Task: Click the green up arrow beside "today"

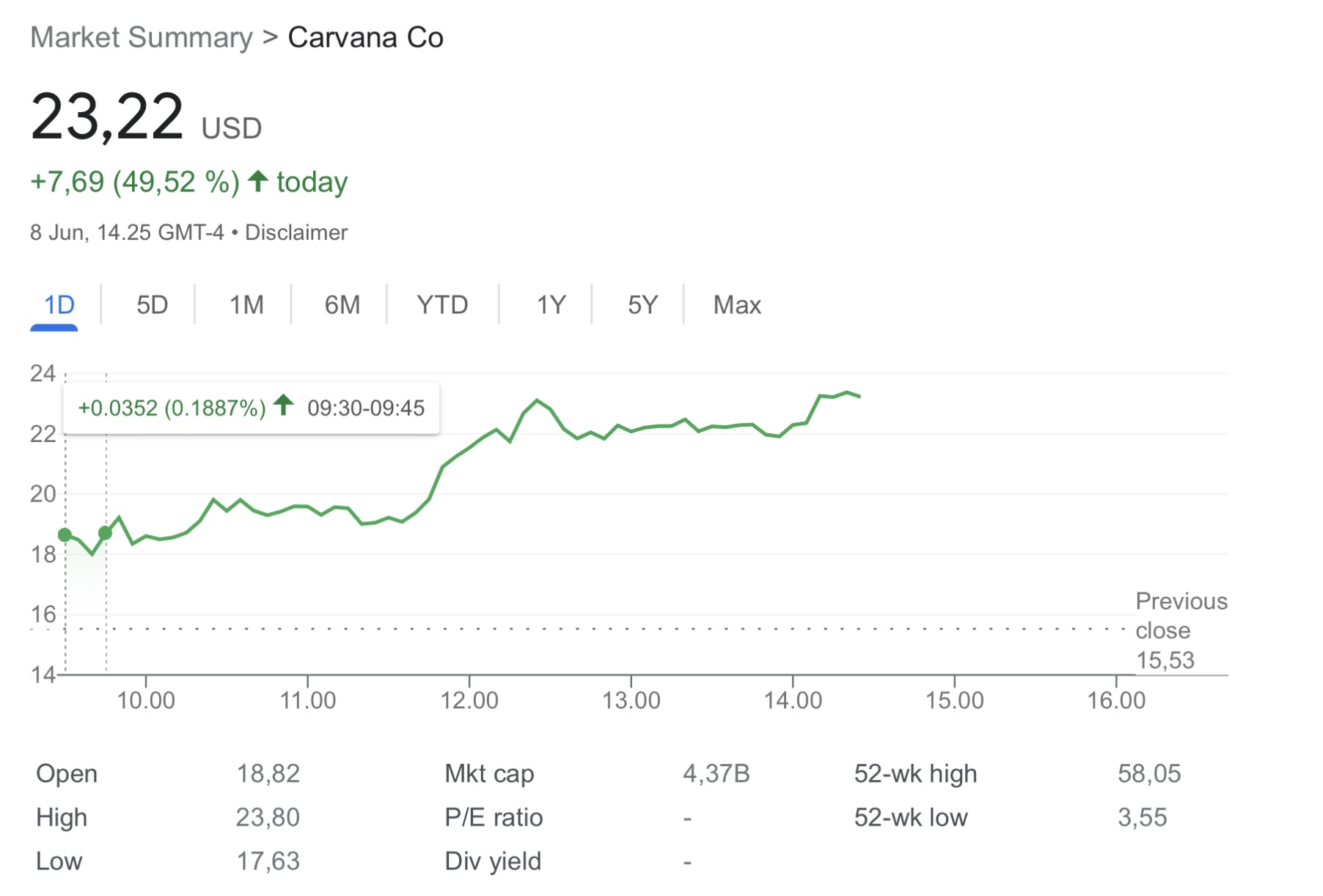Action: tap(257, 180)
